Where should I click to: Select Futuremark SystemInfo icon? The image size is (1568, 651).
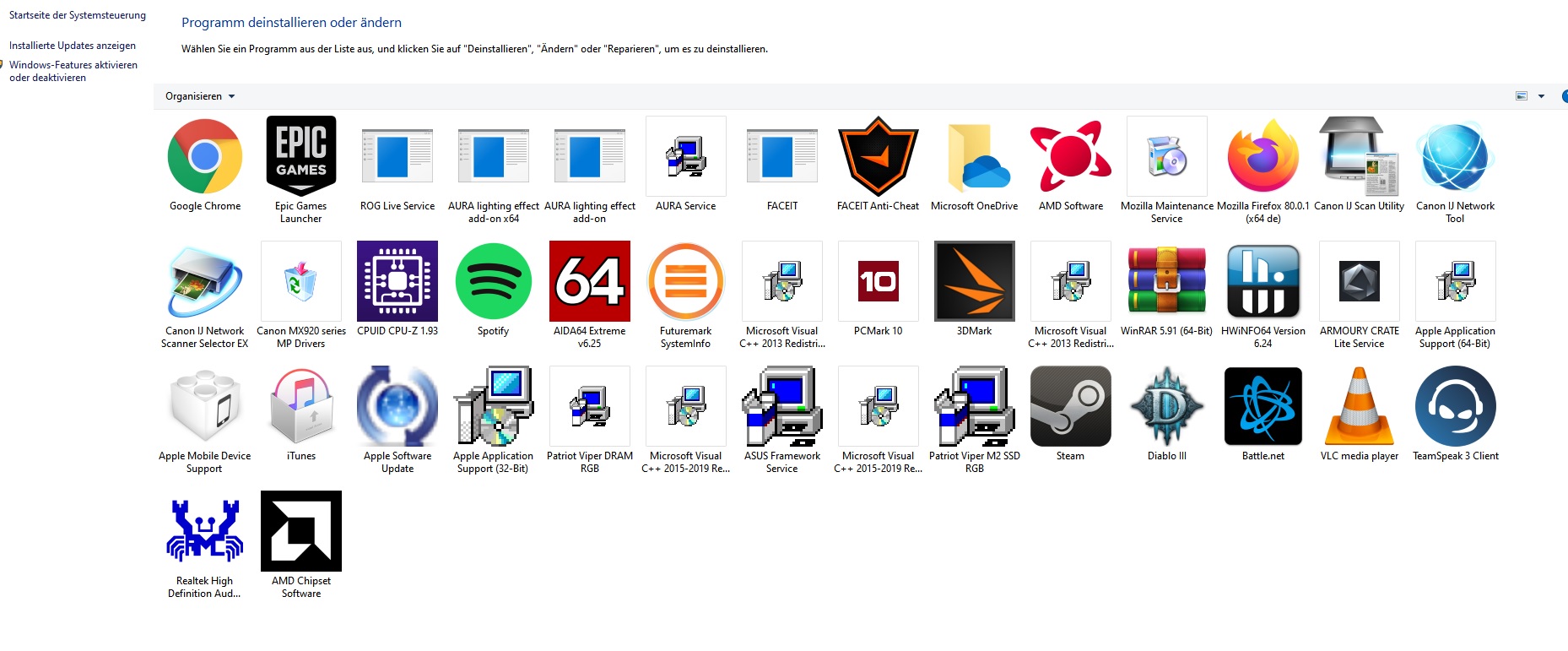[x=686, y=281]
